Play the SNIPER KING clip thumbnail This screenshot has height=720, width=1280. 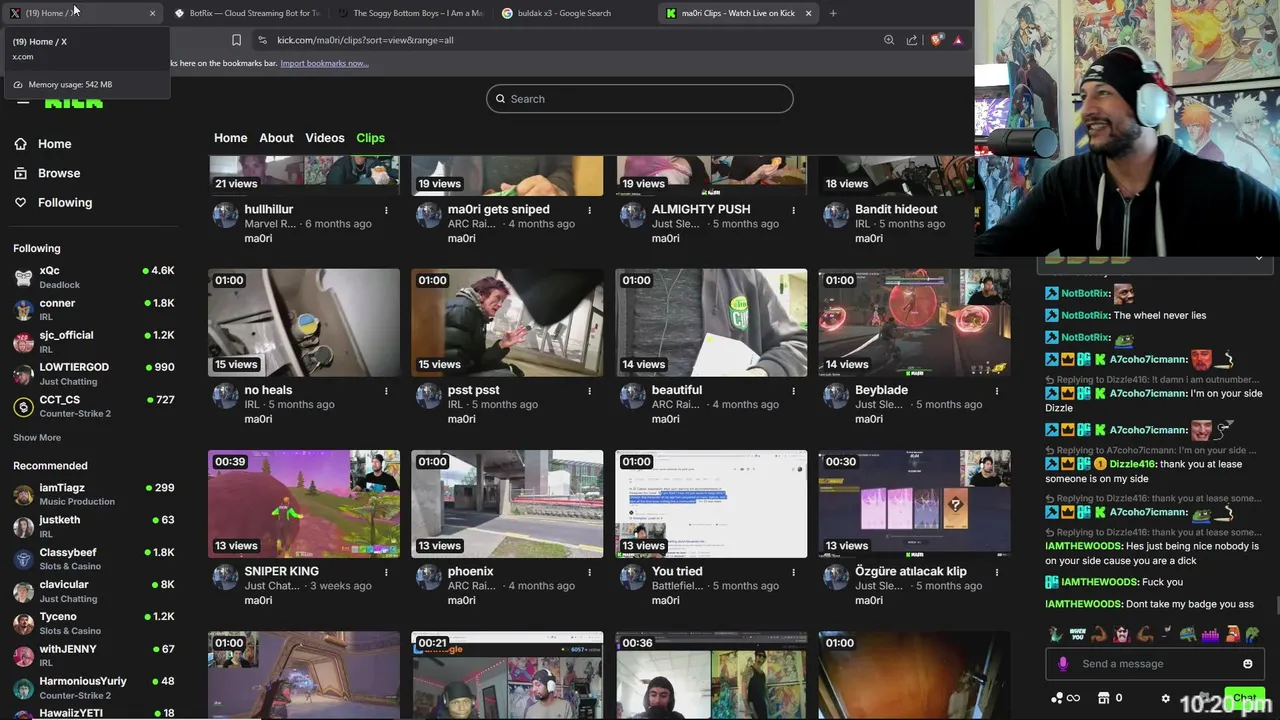[x=303, y=503]
